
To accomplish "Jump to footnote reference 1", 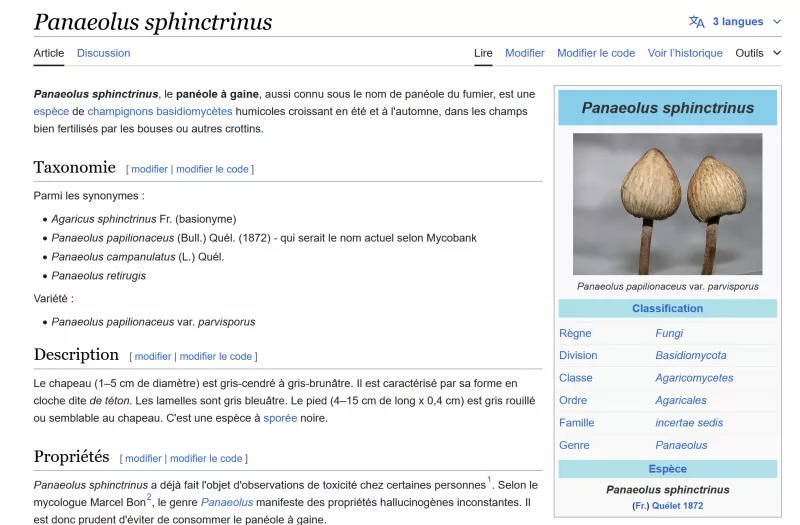I will [490, 480].
